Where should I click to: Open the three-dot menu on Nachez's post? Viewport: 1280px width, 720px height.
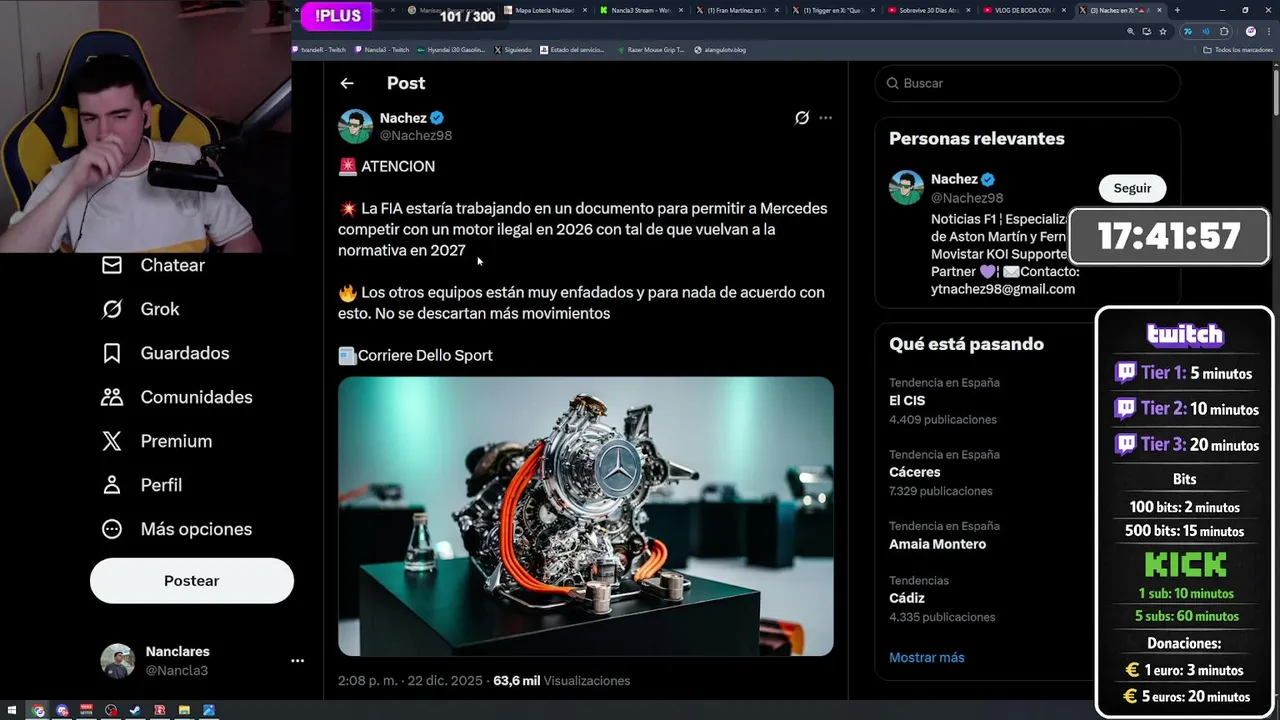click(x=825, y=118)
